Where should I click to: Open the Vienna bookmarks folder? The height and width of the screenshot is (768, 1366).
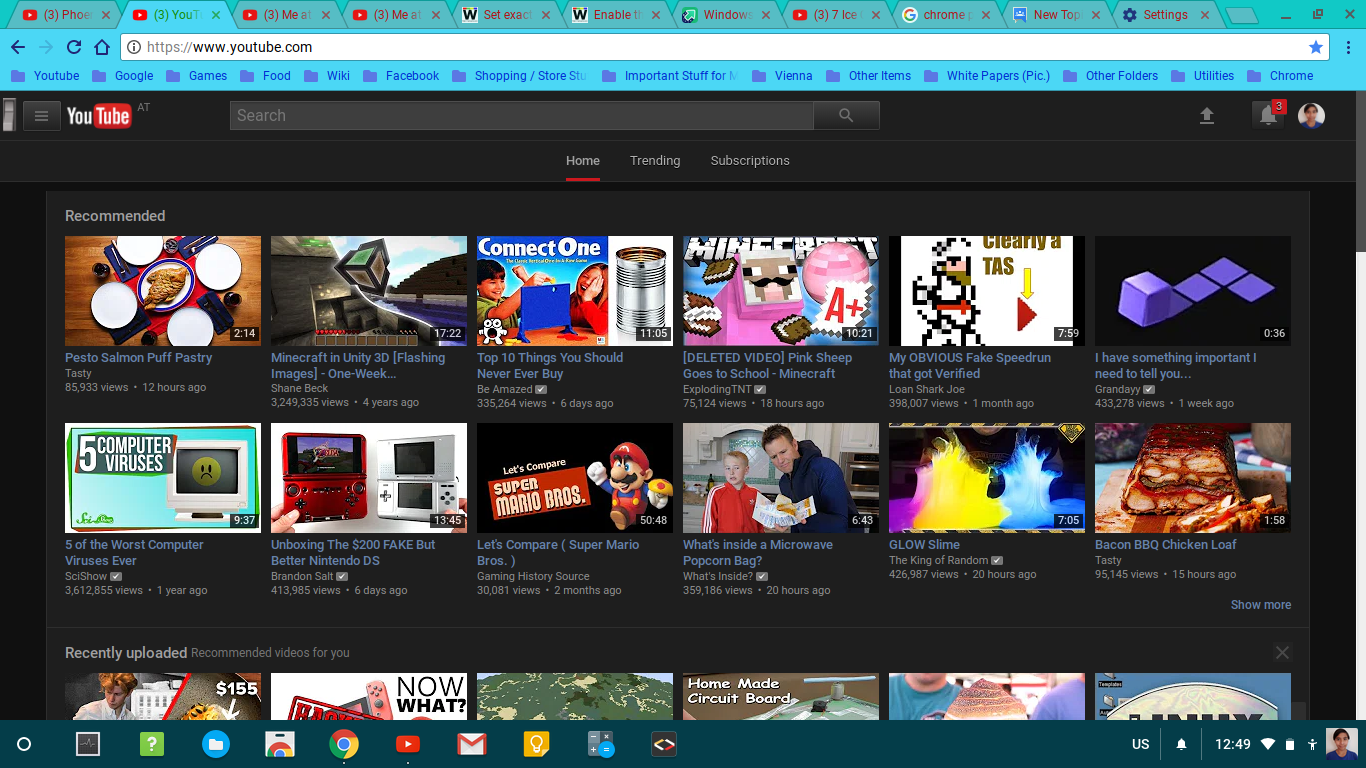(781, 76)
